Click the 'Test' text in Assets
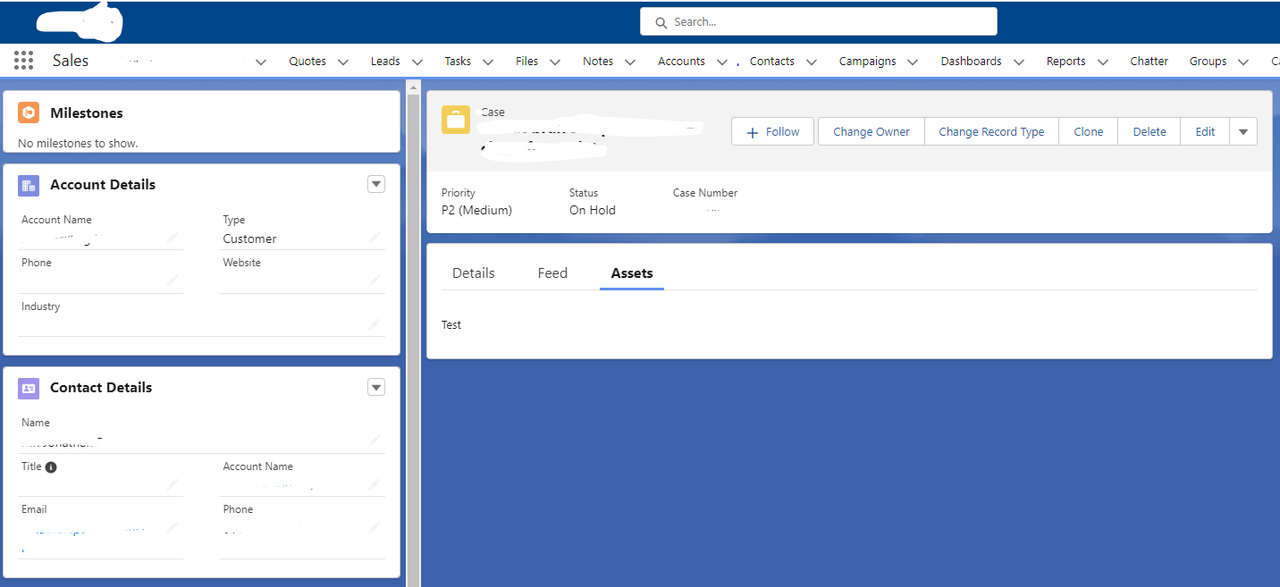 coord(451,325)
